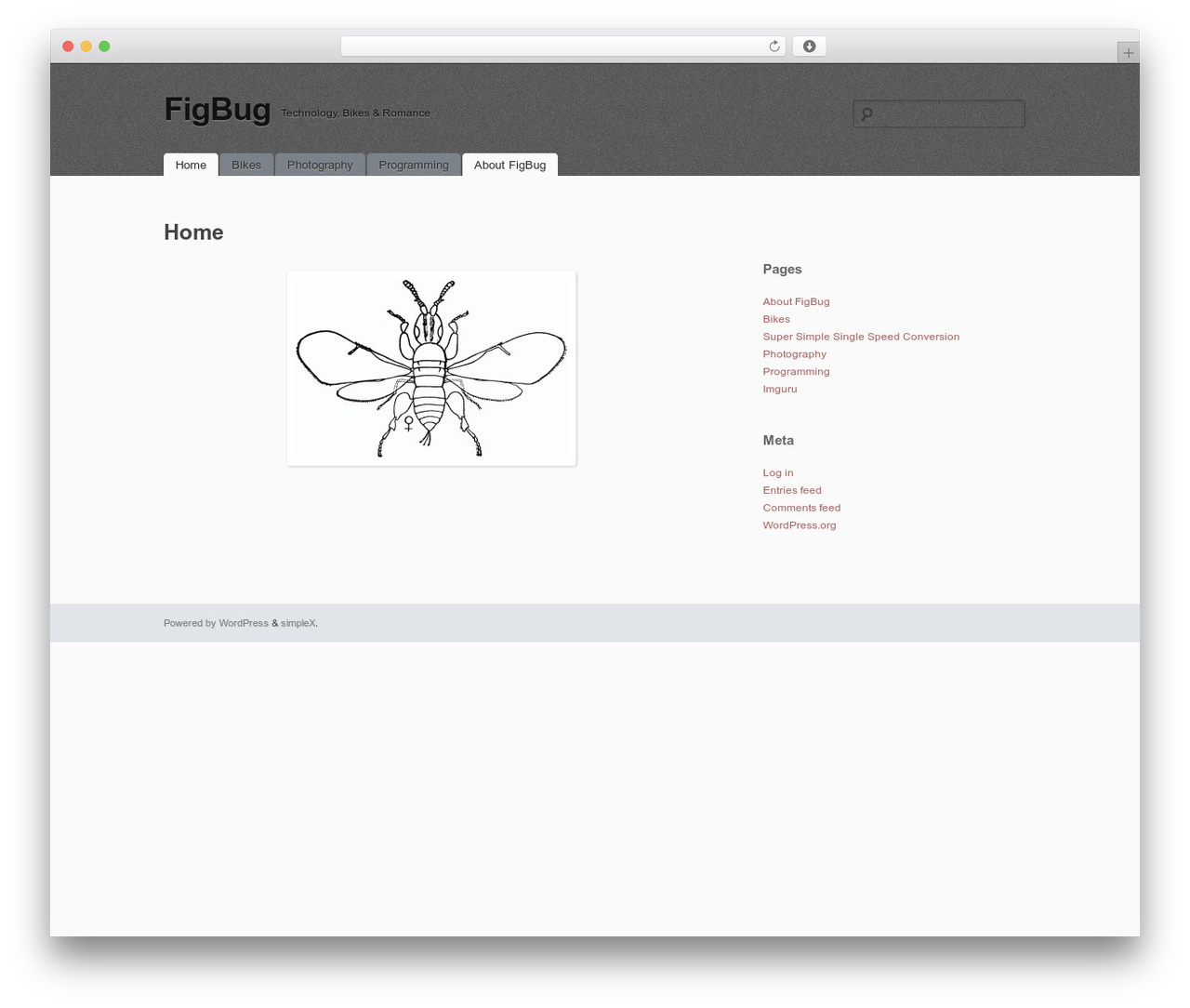Open the Imguru page link

point(779,390)
